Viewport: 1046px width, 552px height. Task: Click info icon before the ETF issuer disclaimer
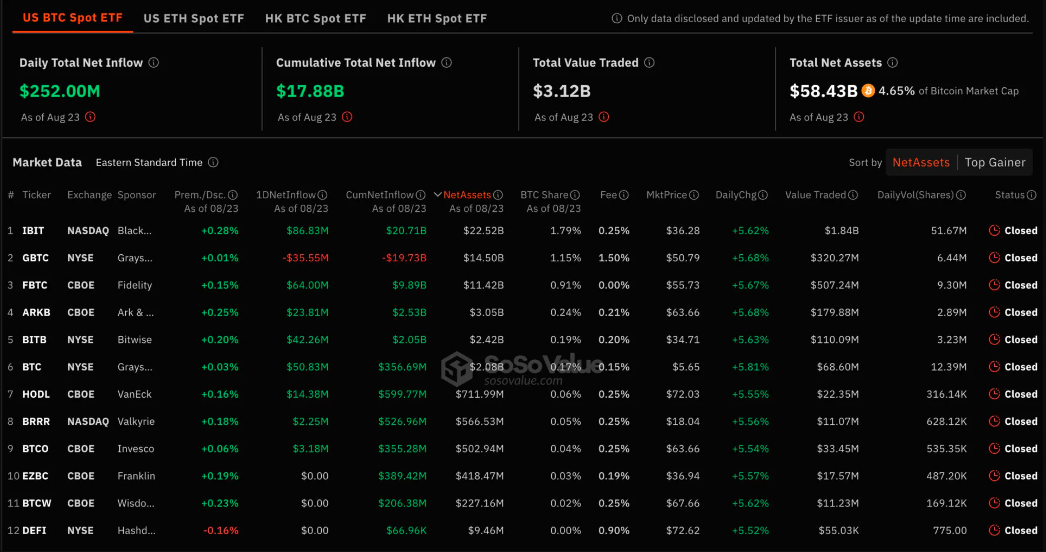point(617,19)
